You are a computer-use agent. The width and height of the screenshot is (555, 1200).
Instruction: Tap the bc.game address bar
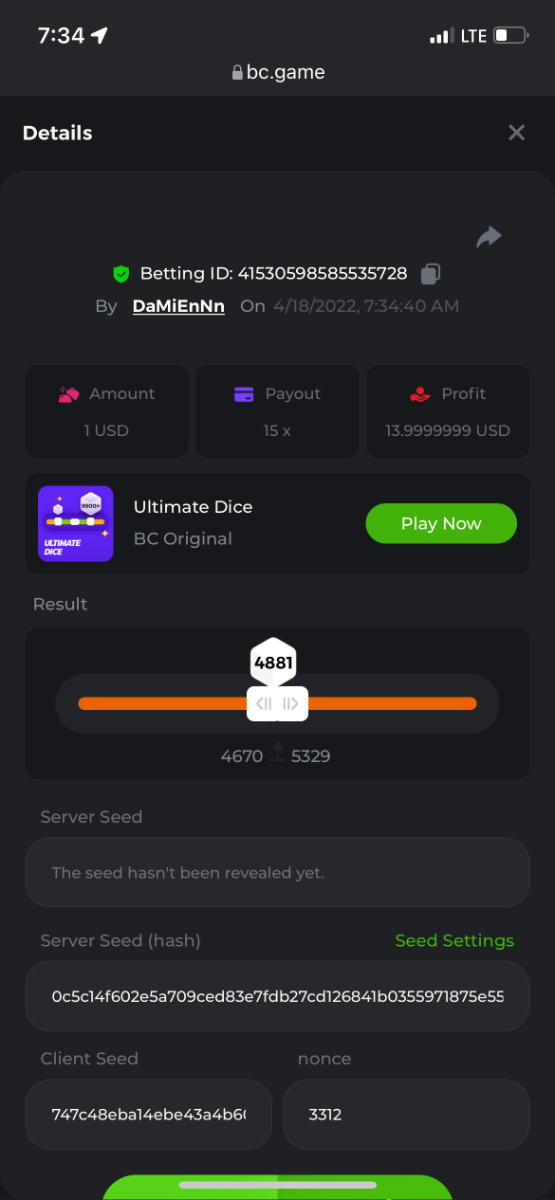[x=278, y=72]
